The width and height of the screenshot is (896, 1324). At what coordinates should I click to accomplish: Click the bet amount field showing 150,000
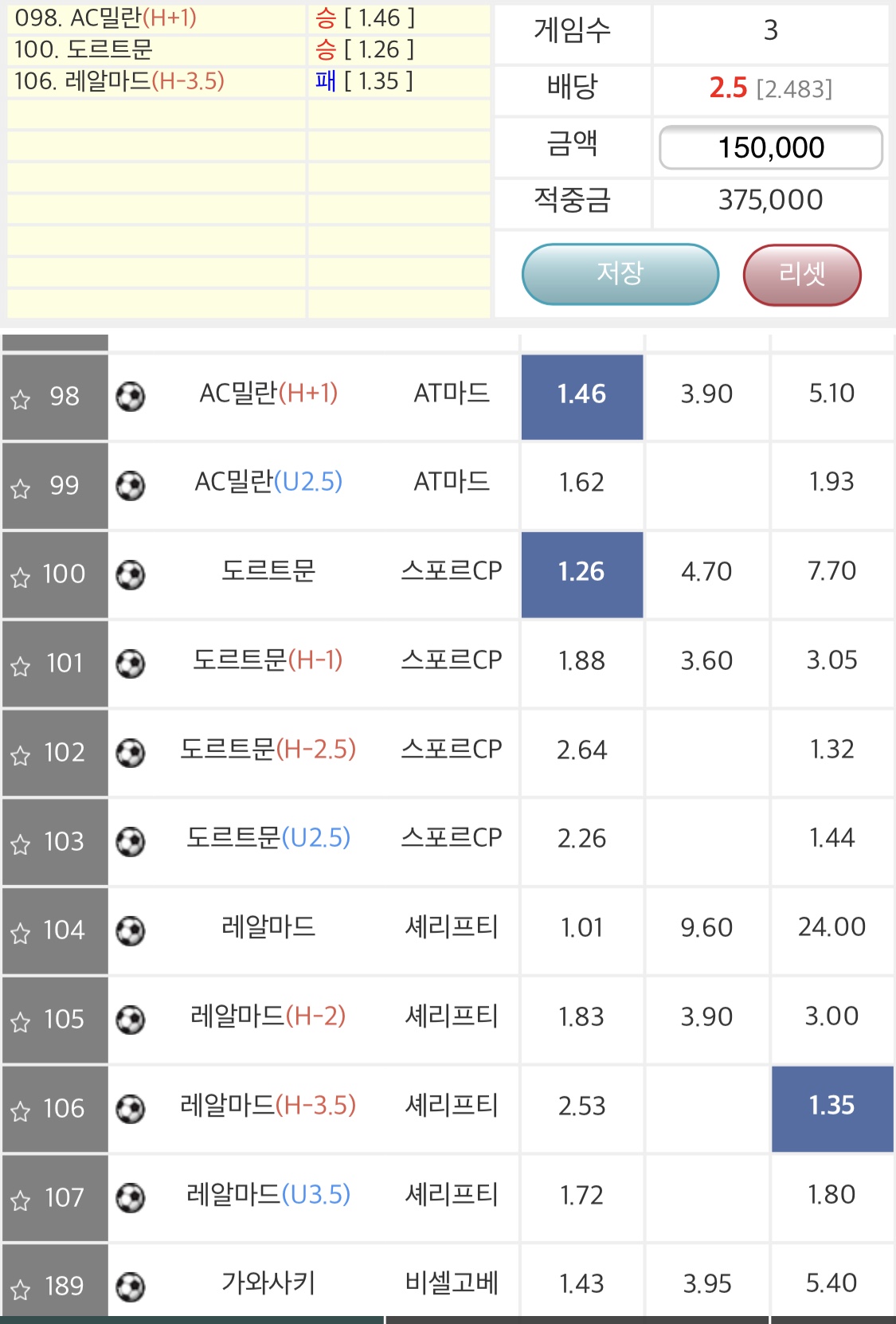770,148
